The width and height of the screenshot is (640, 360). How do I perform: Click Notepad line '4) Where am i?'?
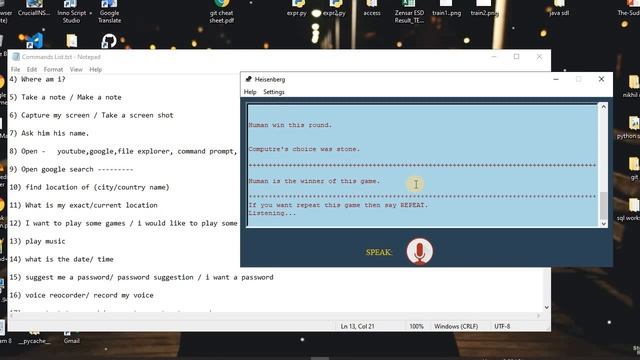pos(37,79)
